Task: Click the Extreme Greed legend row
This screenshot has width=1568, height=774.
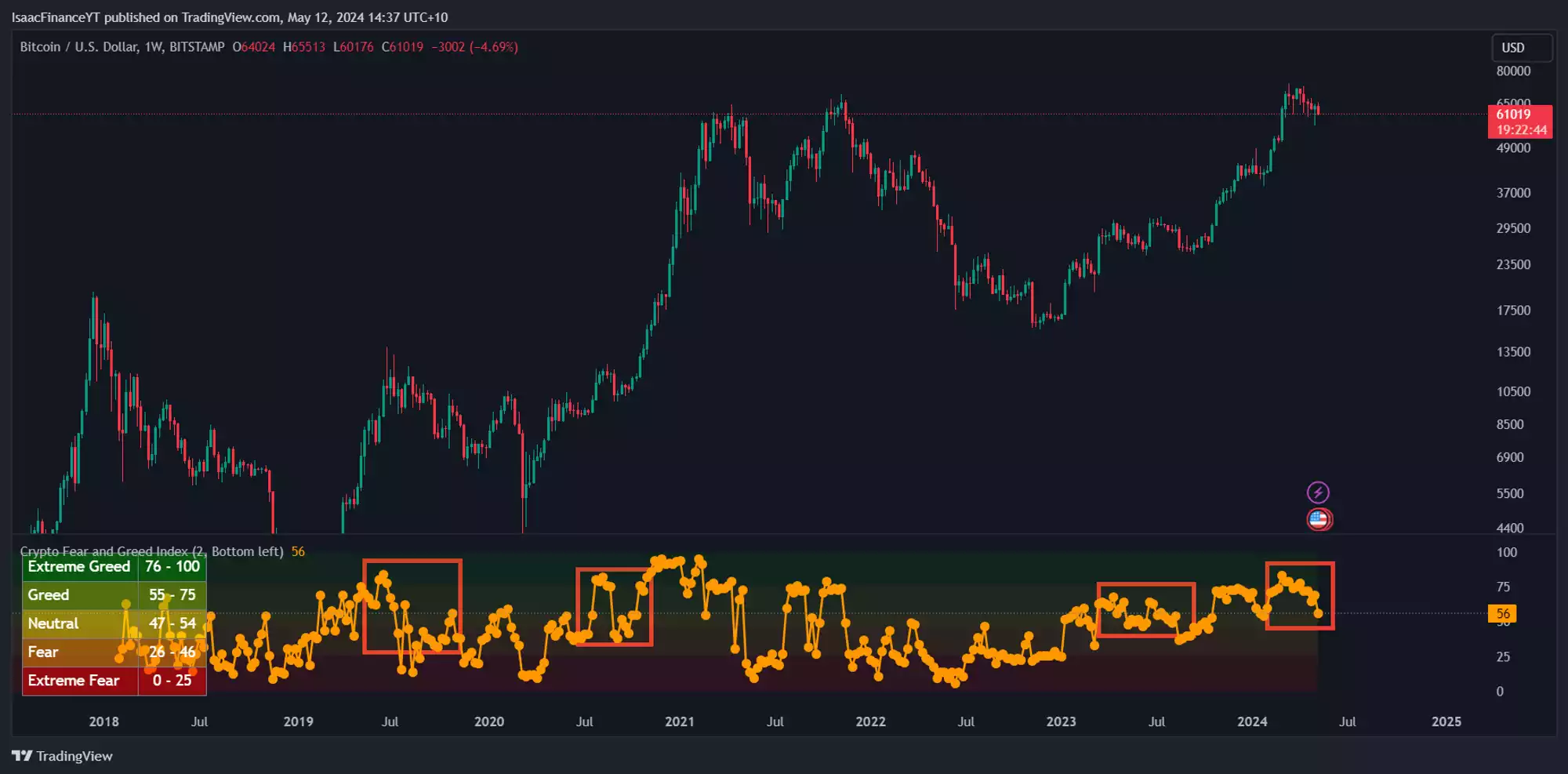Action: point(114,567)
